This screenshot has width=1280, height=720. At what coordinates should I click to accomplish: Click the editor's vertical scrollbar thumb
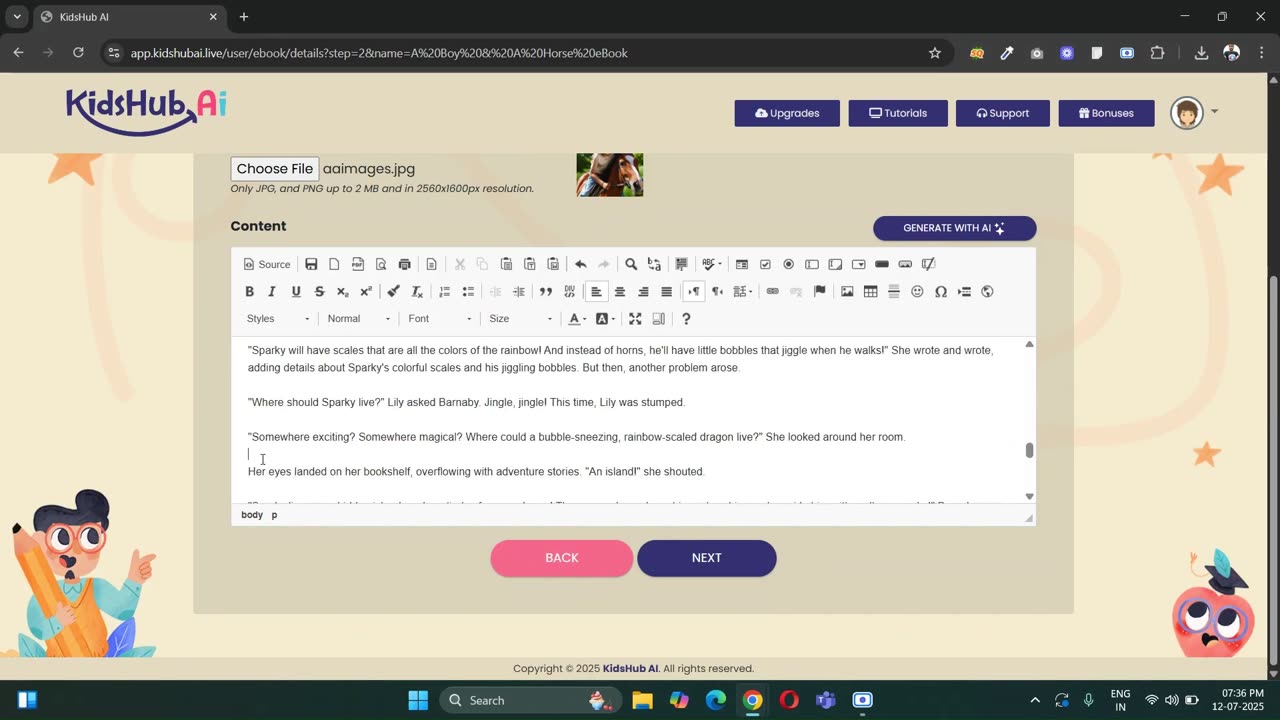coord(1029,450)
